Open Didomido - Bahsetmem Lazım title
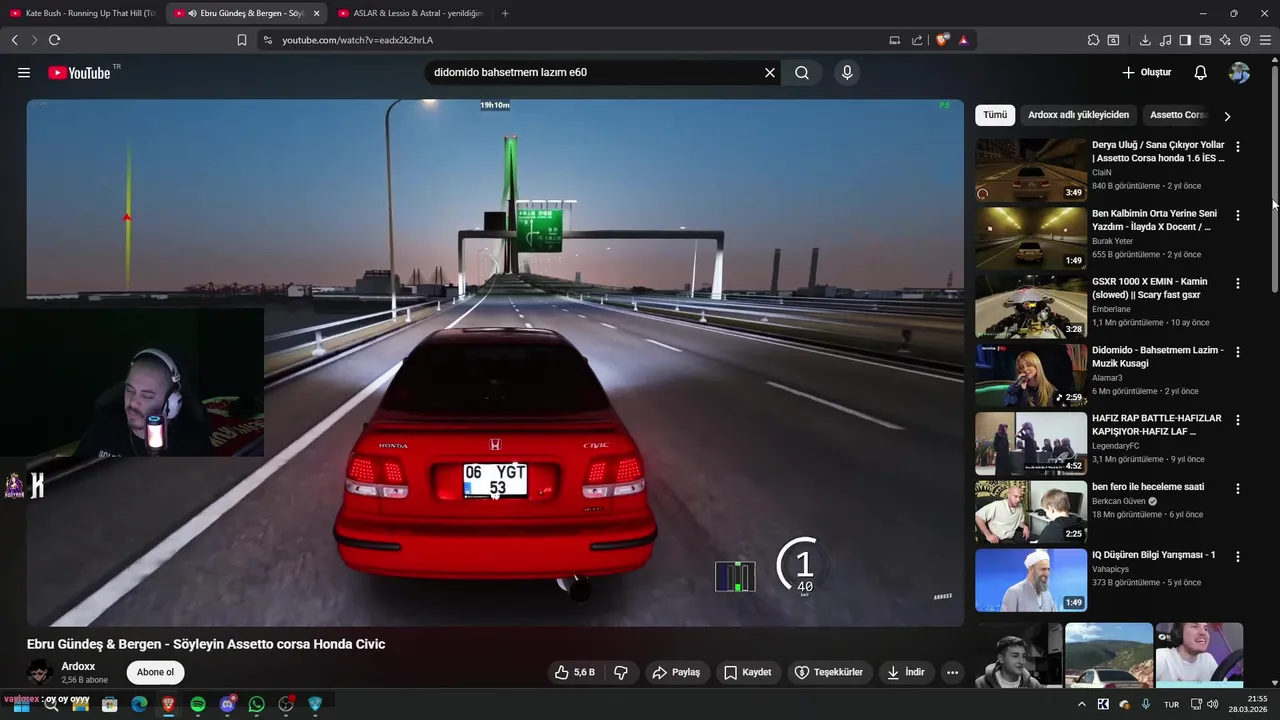1280x720 pixels. point(1157,357)
